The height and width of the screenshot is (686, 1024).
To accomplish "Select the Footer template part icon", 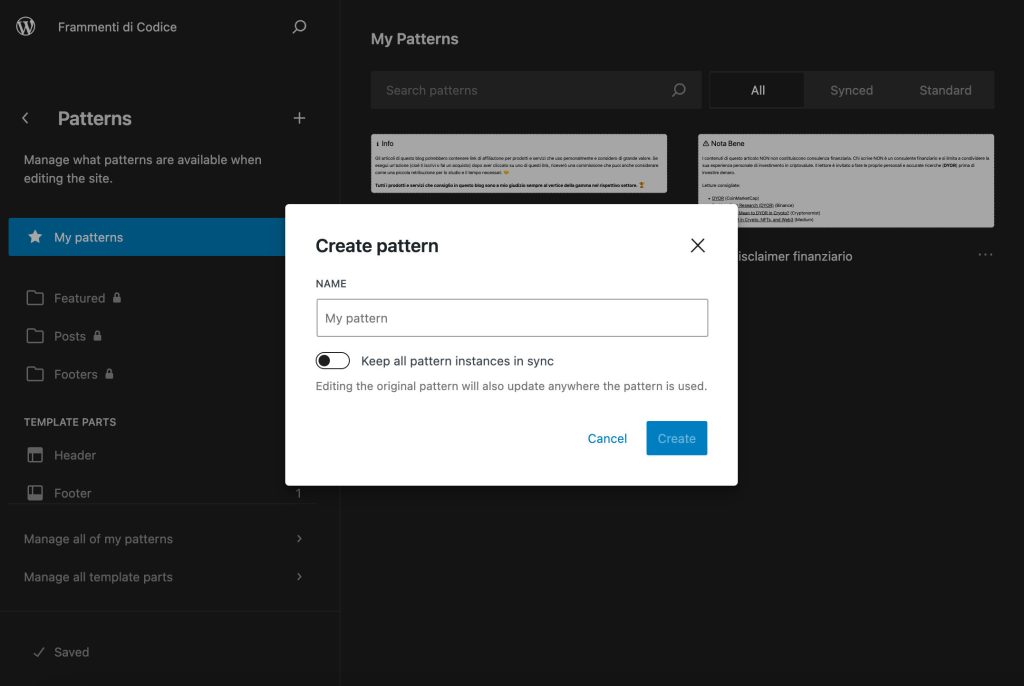I will coord(37,493).
